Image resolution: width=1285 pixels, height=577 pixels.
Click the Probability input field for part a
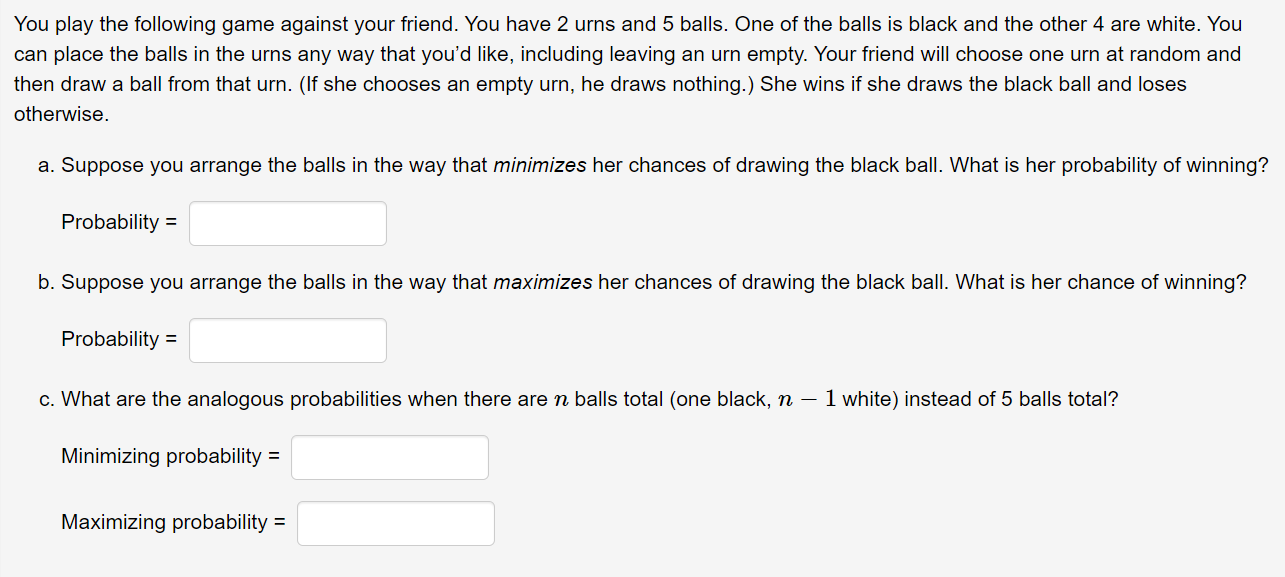coord(287,223)
